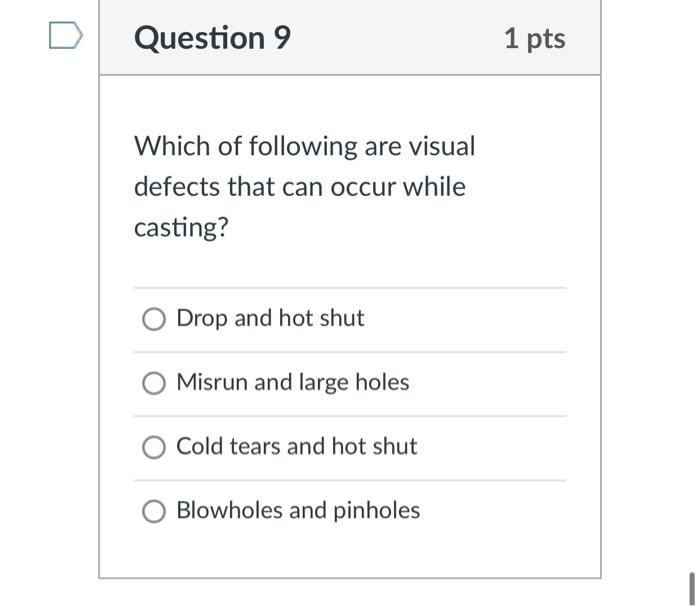Click the "Cold tears and hot shut" answer text
Screen dimensions: 700x606
point(296,447)
